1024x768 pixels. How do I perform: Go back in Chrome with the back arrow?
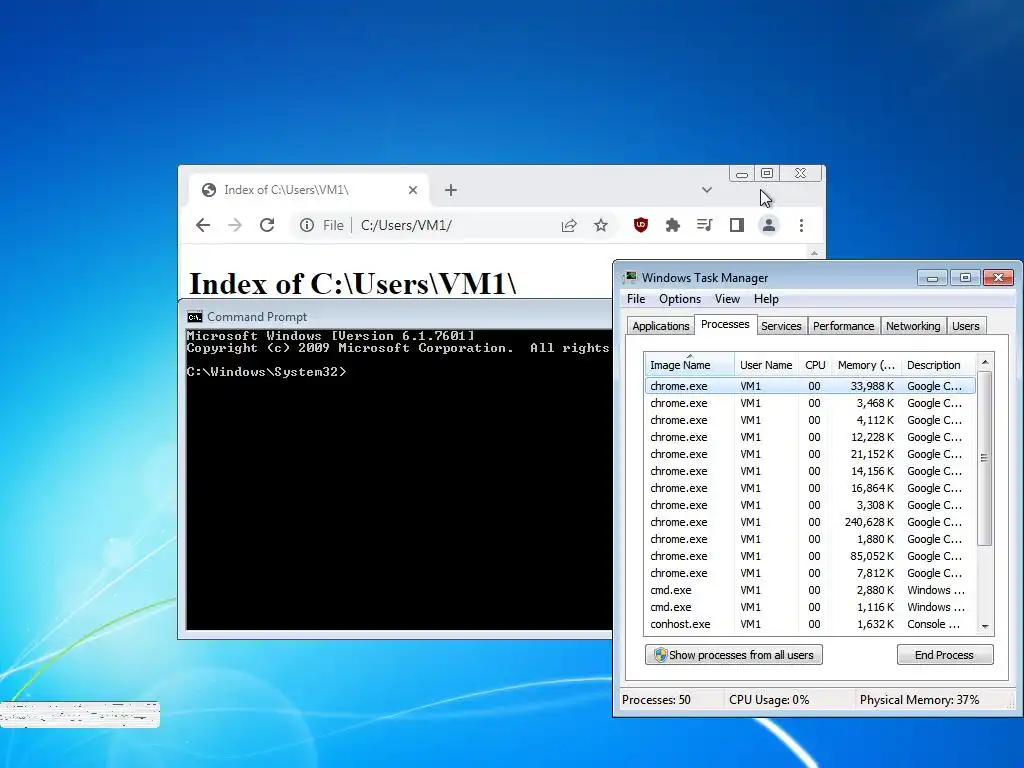point(203,225)
